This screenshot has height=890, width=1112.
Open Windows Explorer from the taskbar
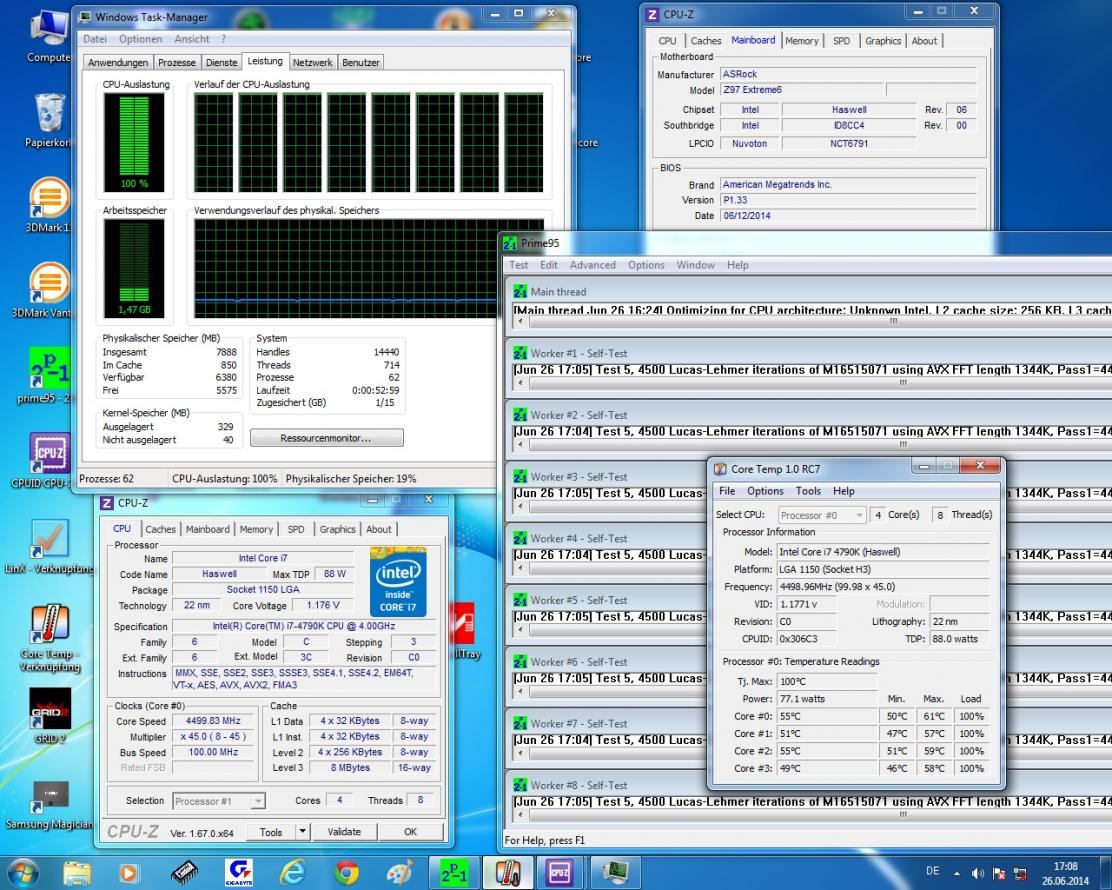click(77, 872)
